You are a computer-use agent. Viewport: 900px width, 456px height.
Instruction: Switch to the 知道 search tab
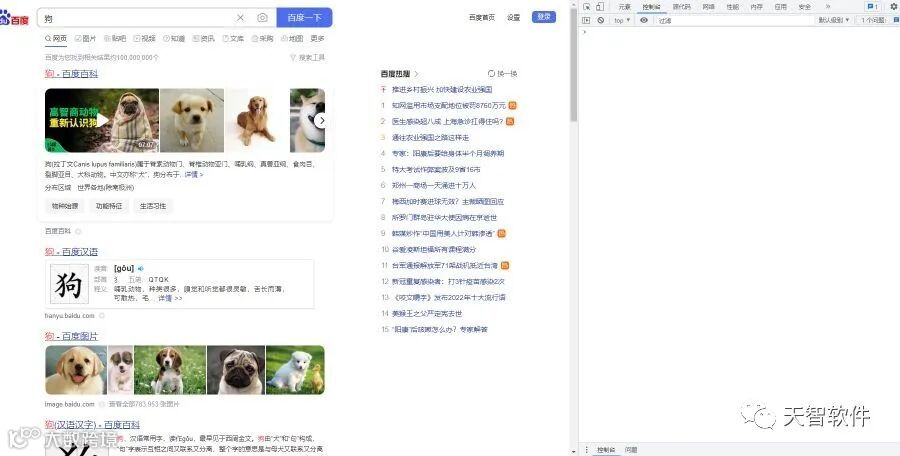pos(174,38)
